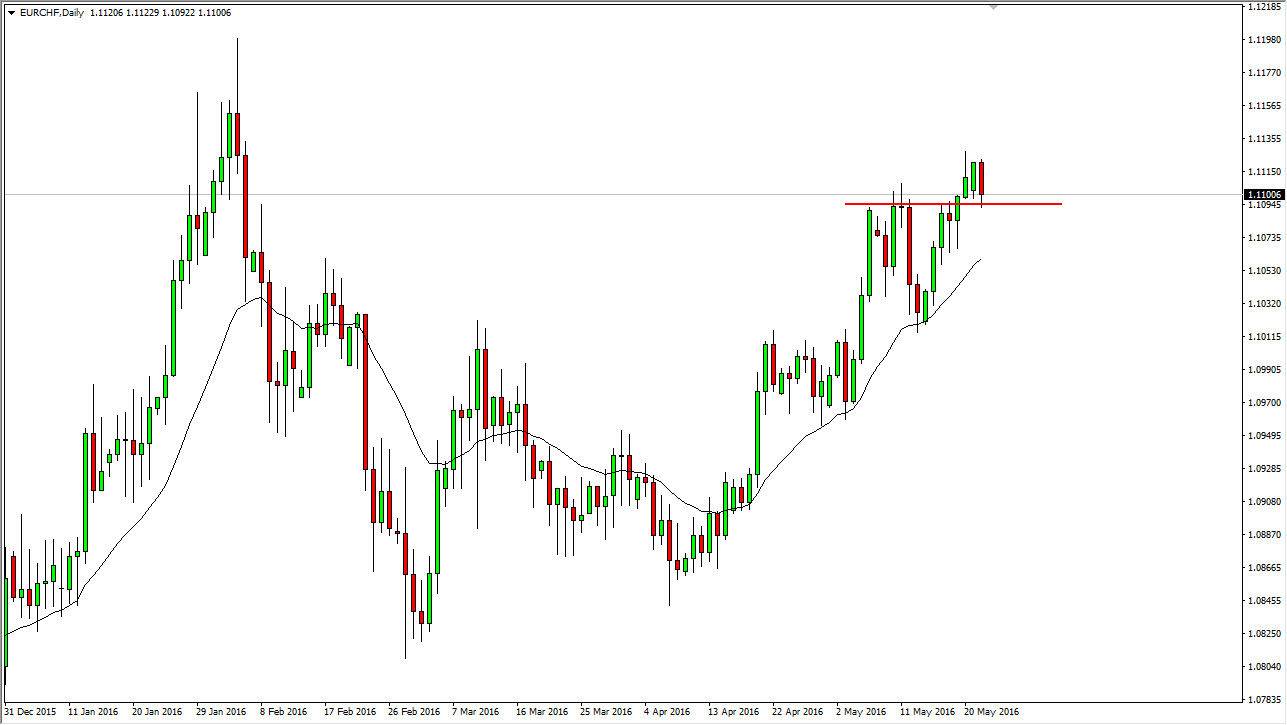The image size is (1287, 725).
Task: Click the chart shift marker triangle
Action: click(993, 8)
